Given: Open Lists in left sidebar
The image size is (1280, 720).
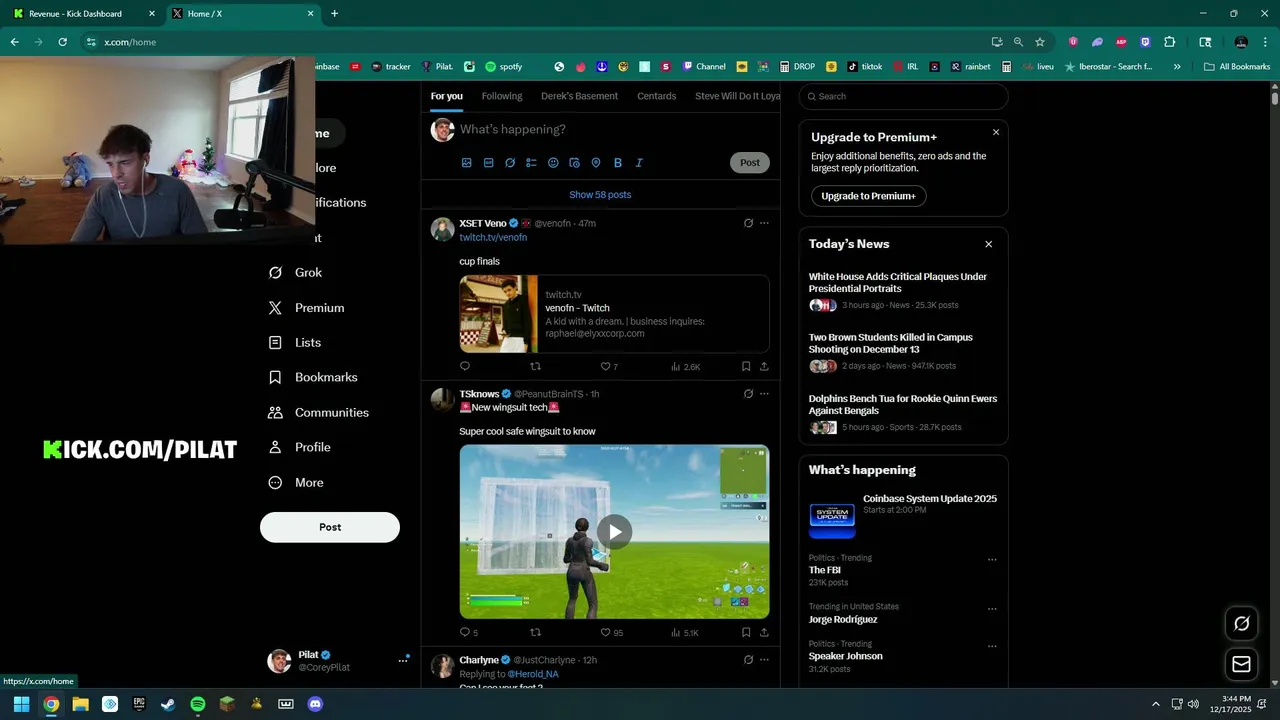Looking at the screenshot, I should tap(295, 343).
